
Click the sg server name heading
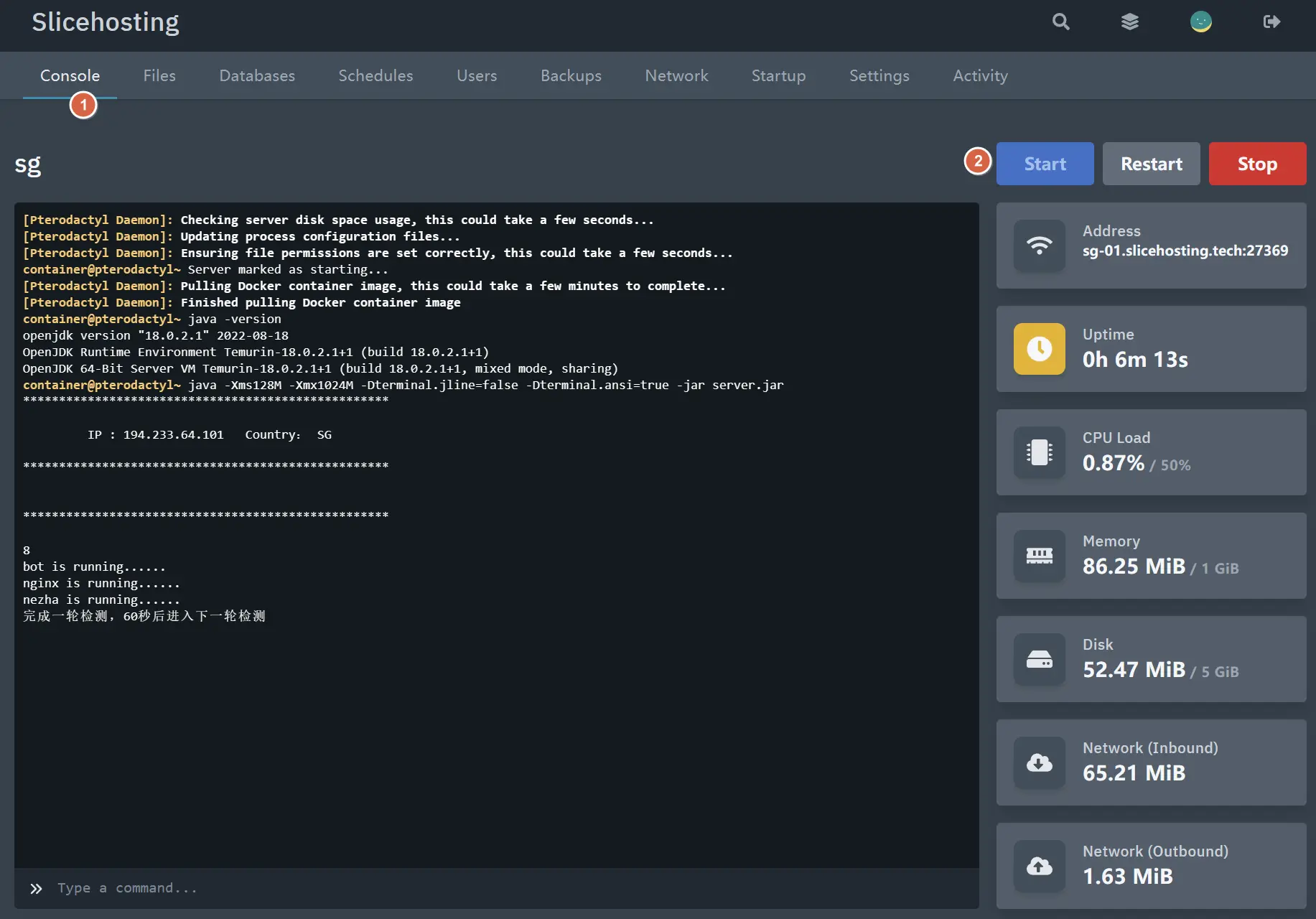[x=28, y=165]
